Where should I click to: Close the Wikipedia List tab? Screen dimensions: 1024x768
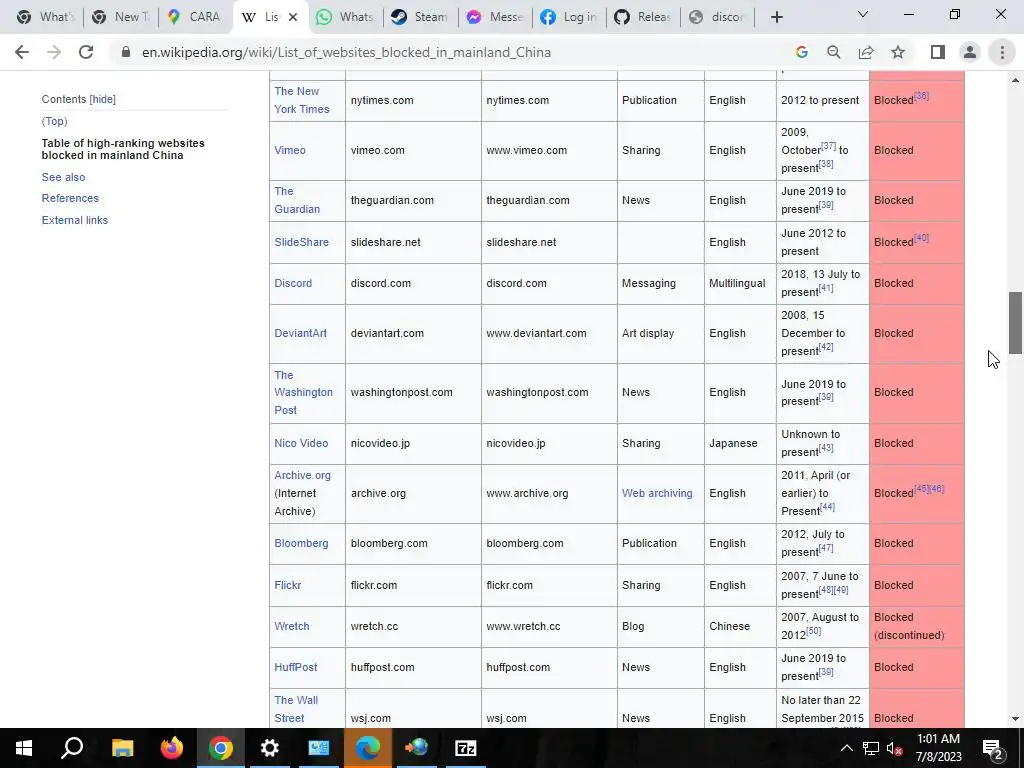(x=293, y=17)
